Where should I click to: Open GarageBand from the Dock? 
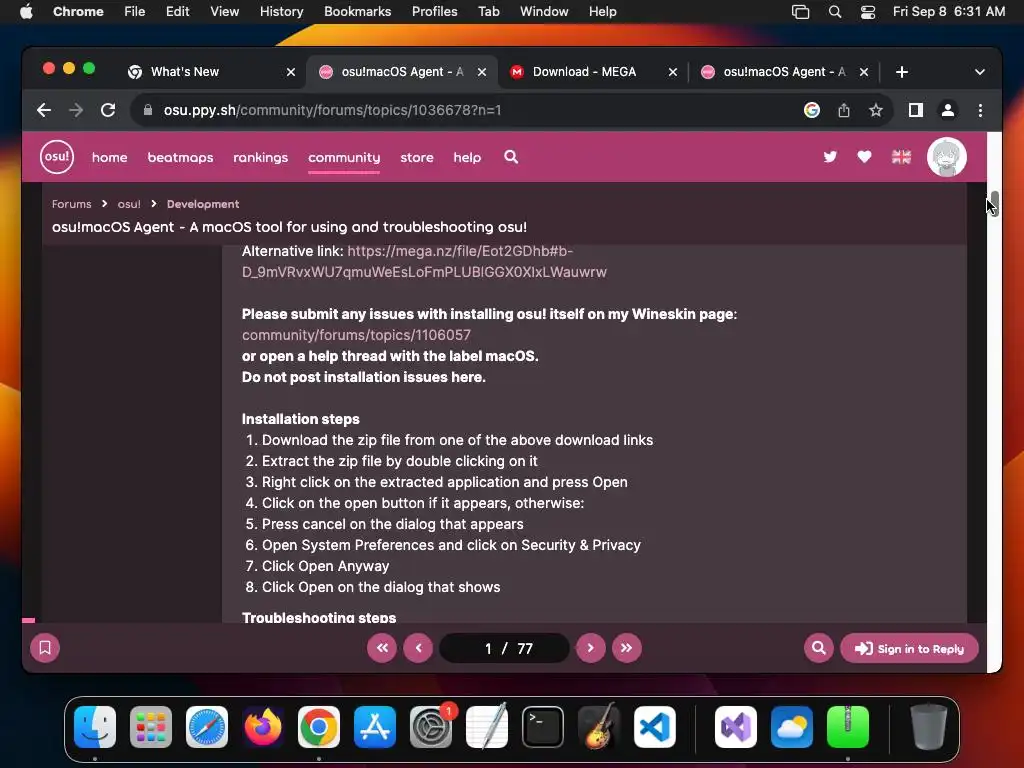[x=599, y=726]
